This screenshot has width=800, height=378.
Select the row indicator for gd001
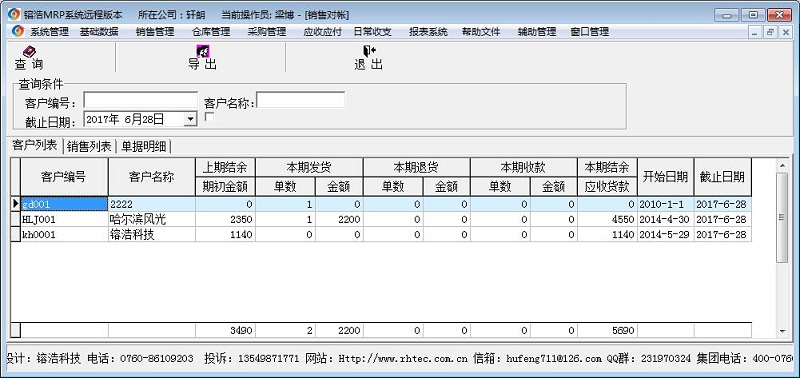(x=15, y=204)
